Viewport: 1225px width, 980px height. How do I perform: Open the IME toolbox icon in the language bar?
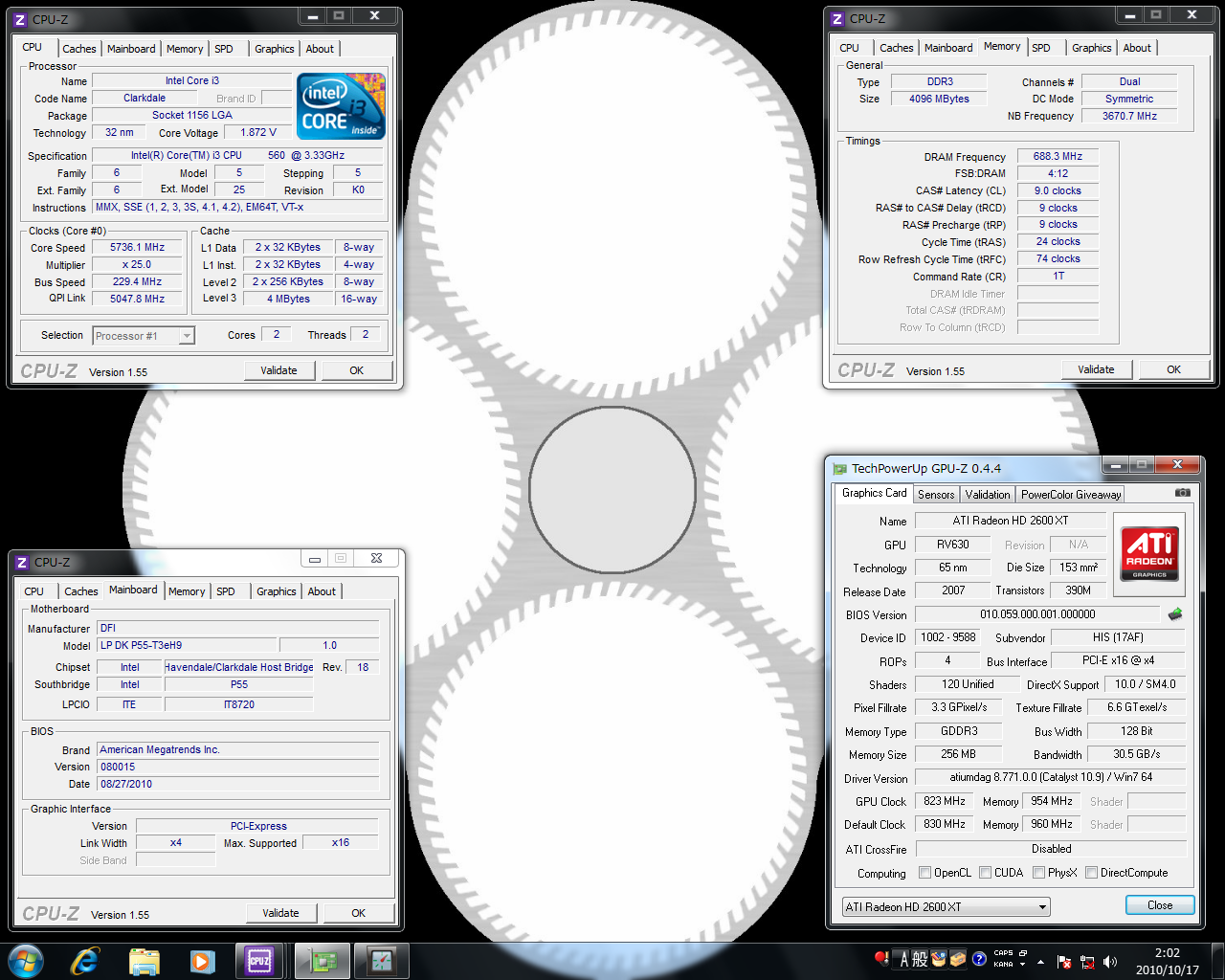(x=958, y=959)
